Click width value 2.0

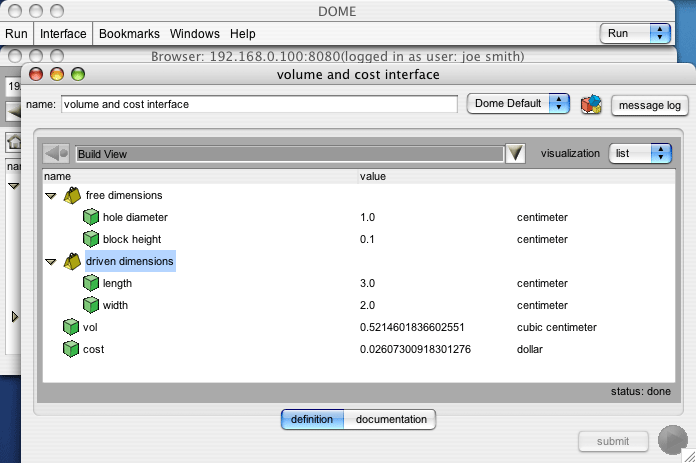click(x=368, y=305)
